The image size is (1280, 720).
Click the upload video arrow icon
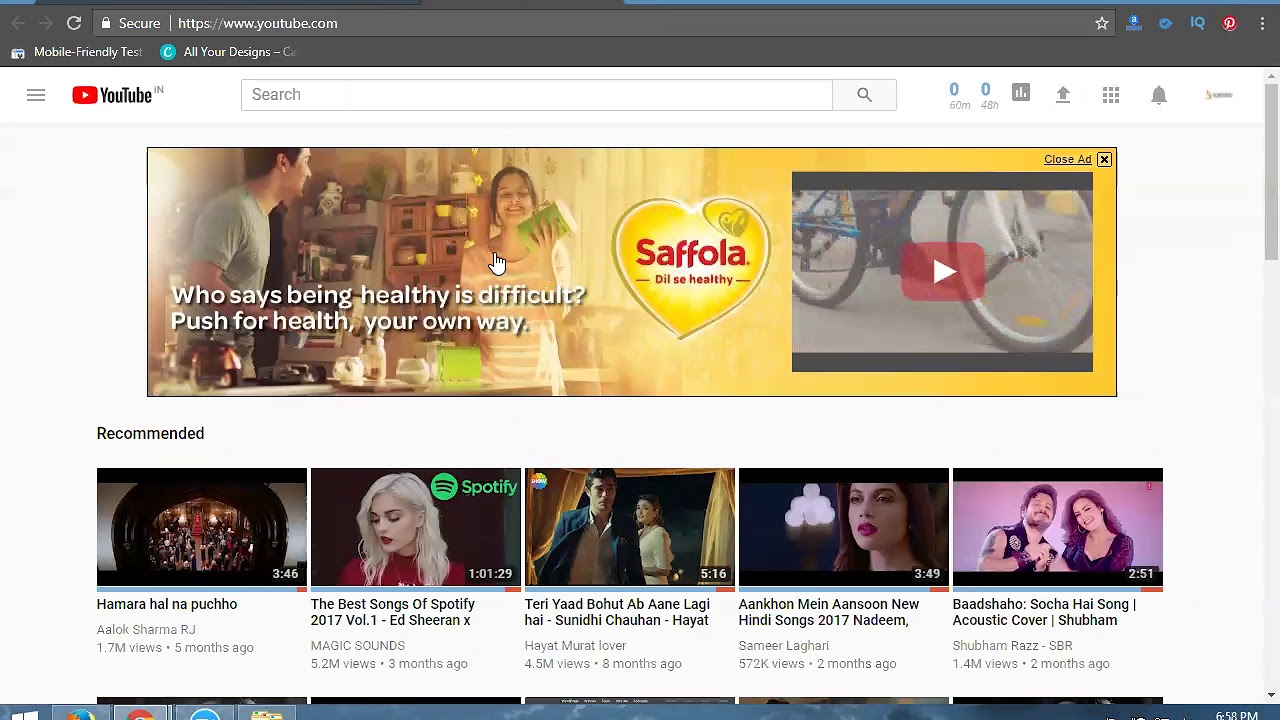click(1063, 94)
